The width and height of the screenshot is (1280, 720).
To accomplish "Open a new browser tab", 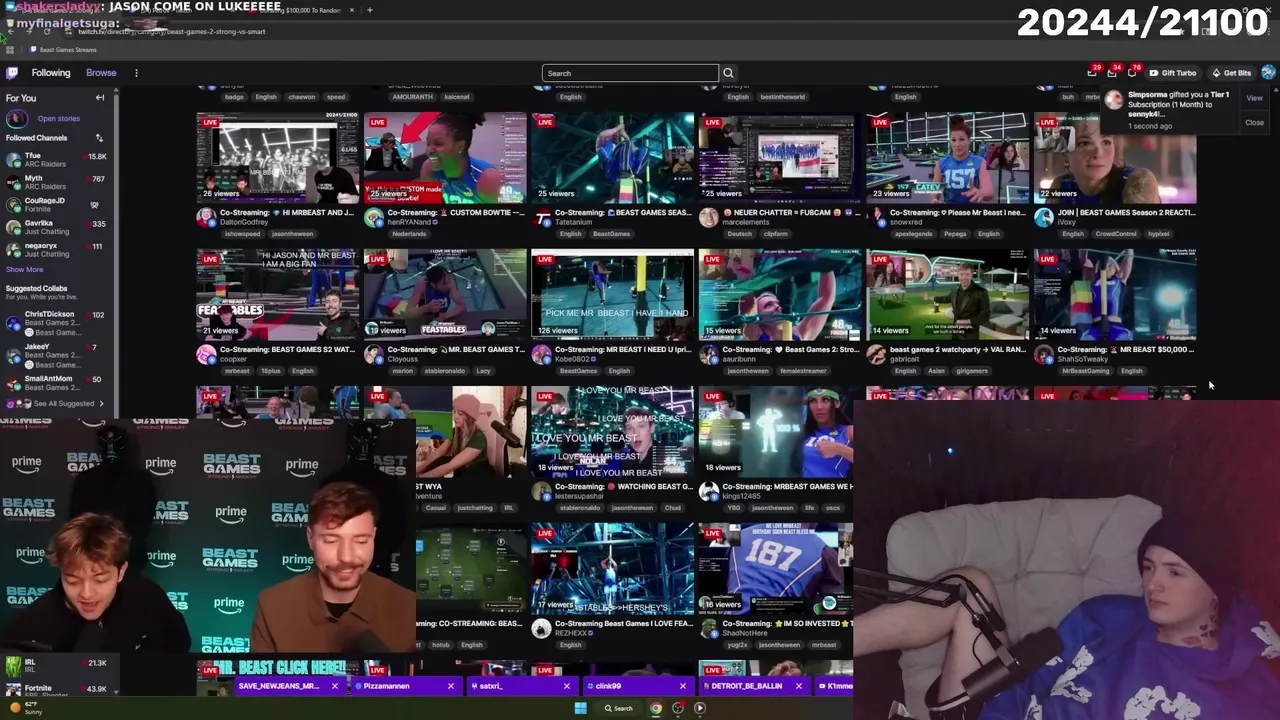I will [369, 10].
